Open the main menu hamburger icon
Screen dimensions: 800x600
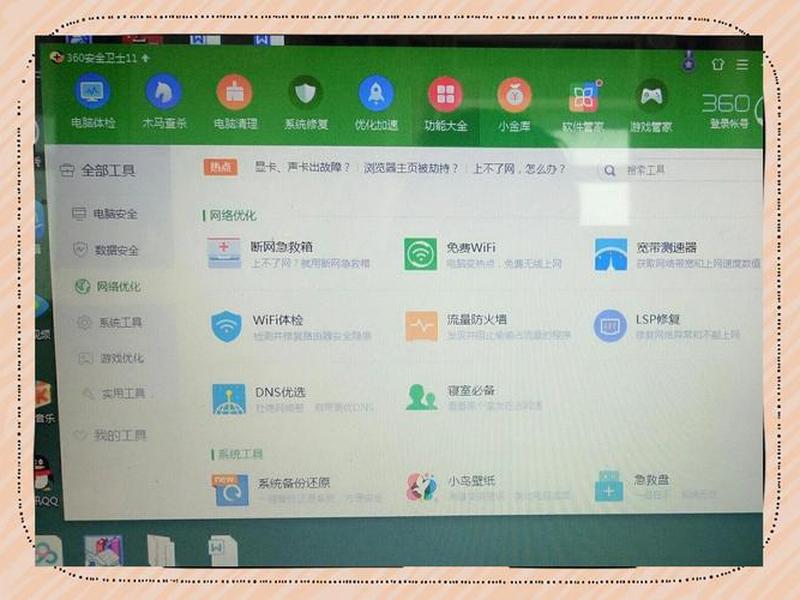[x=742, y=65]
